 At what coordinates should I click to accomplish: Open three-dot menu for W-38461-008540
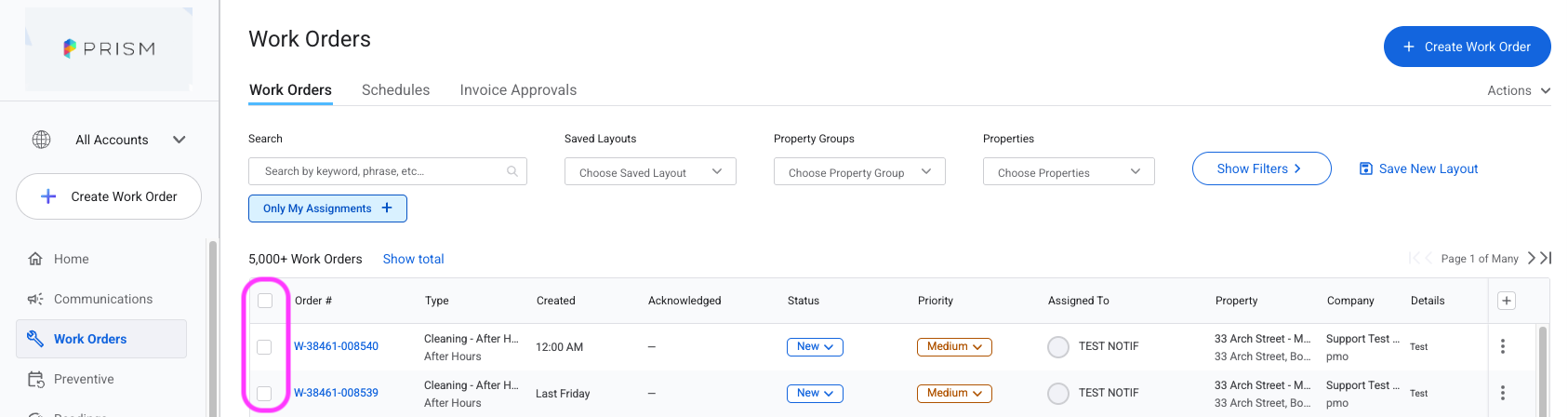(1503, 346)
